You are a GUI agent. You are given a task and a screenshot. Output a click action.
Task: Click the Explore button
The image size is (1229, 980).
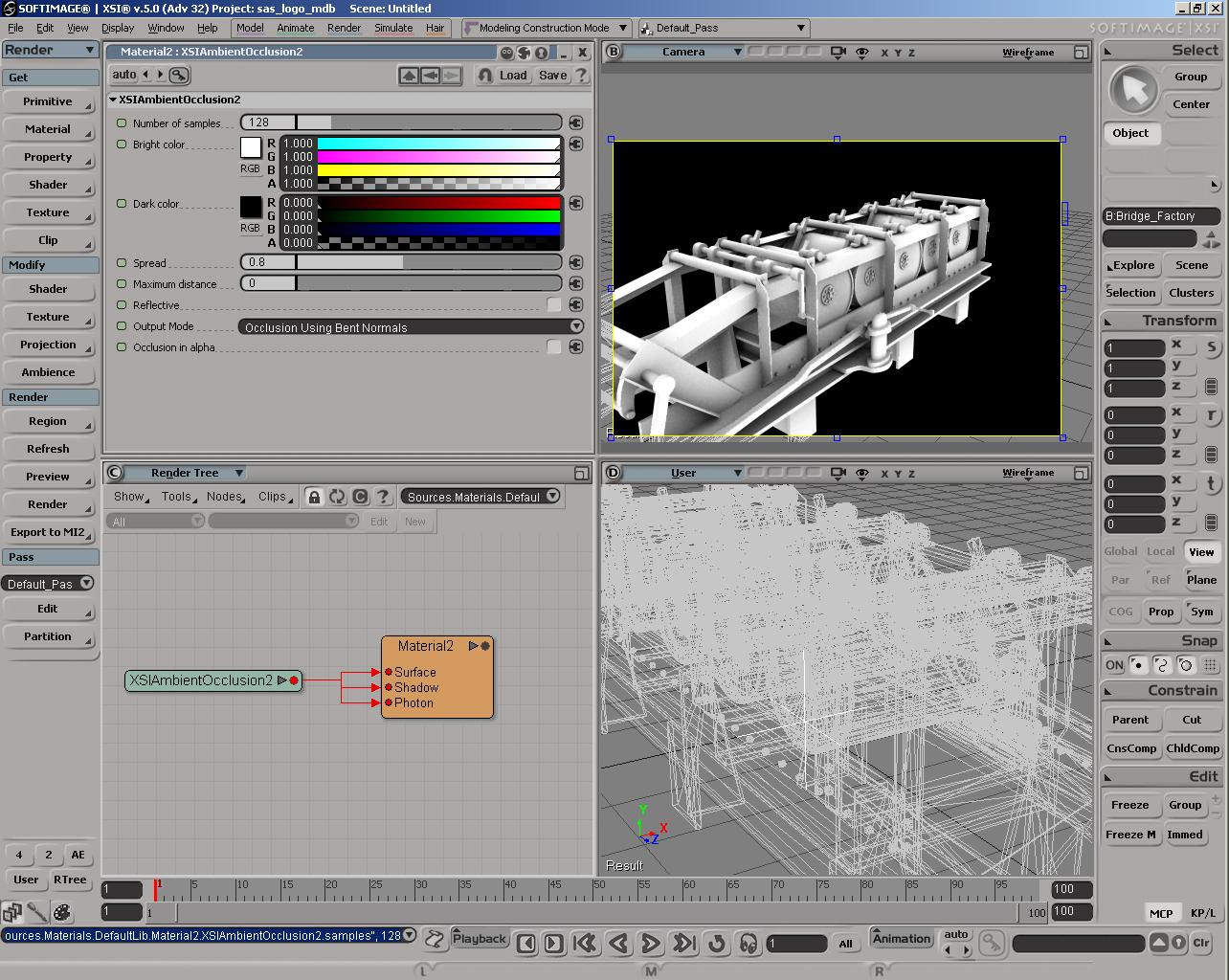click(x=1133, y=265)
